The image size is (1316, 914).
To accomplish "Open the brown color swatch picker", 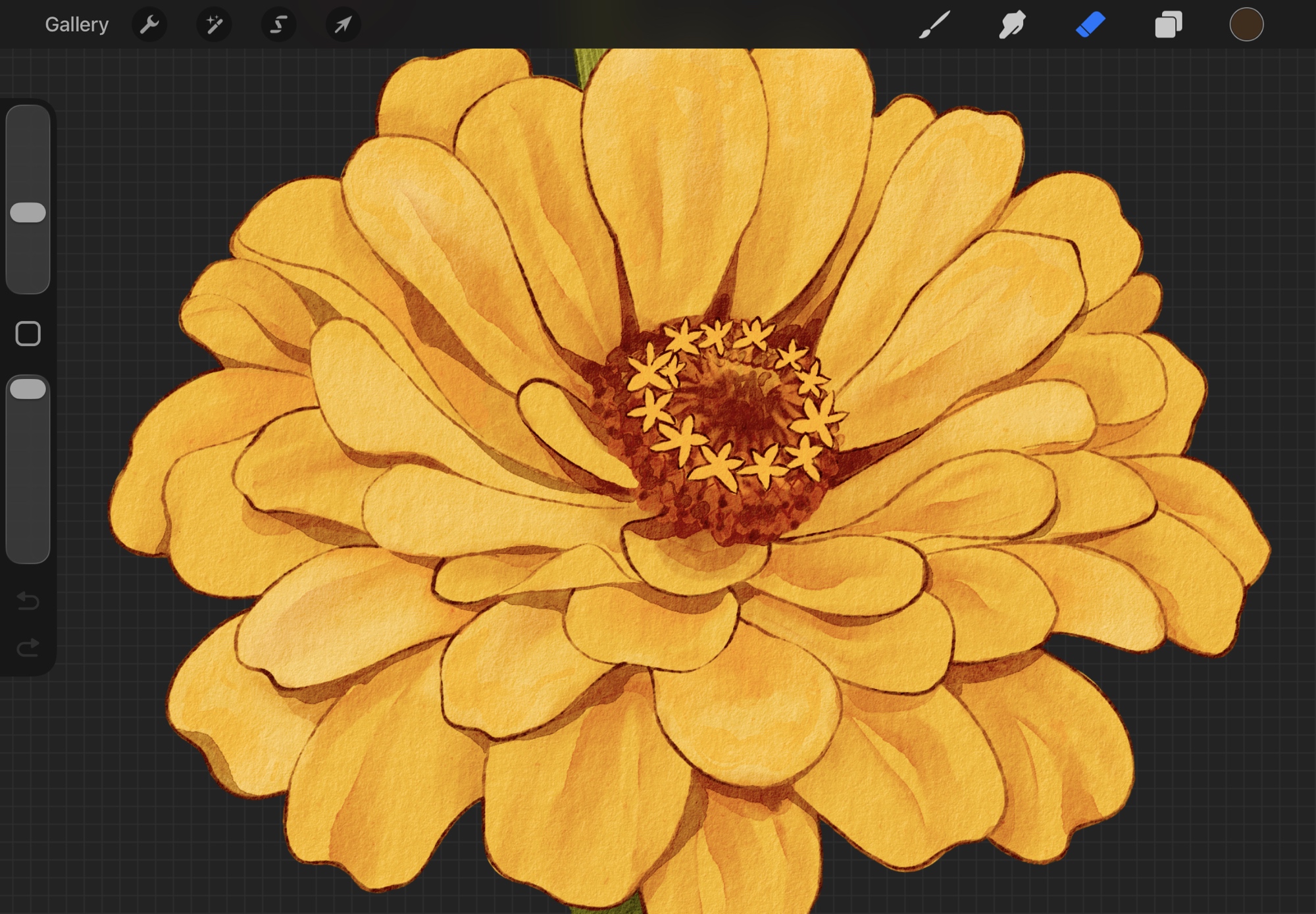I will coord(1246,25).
